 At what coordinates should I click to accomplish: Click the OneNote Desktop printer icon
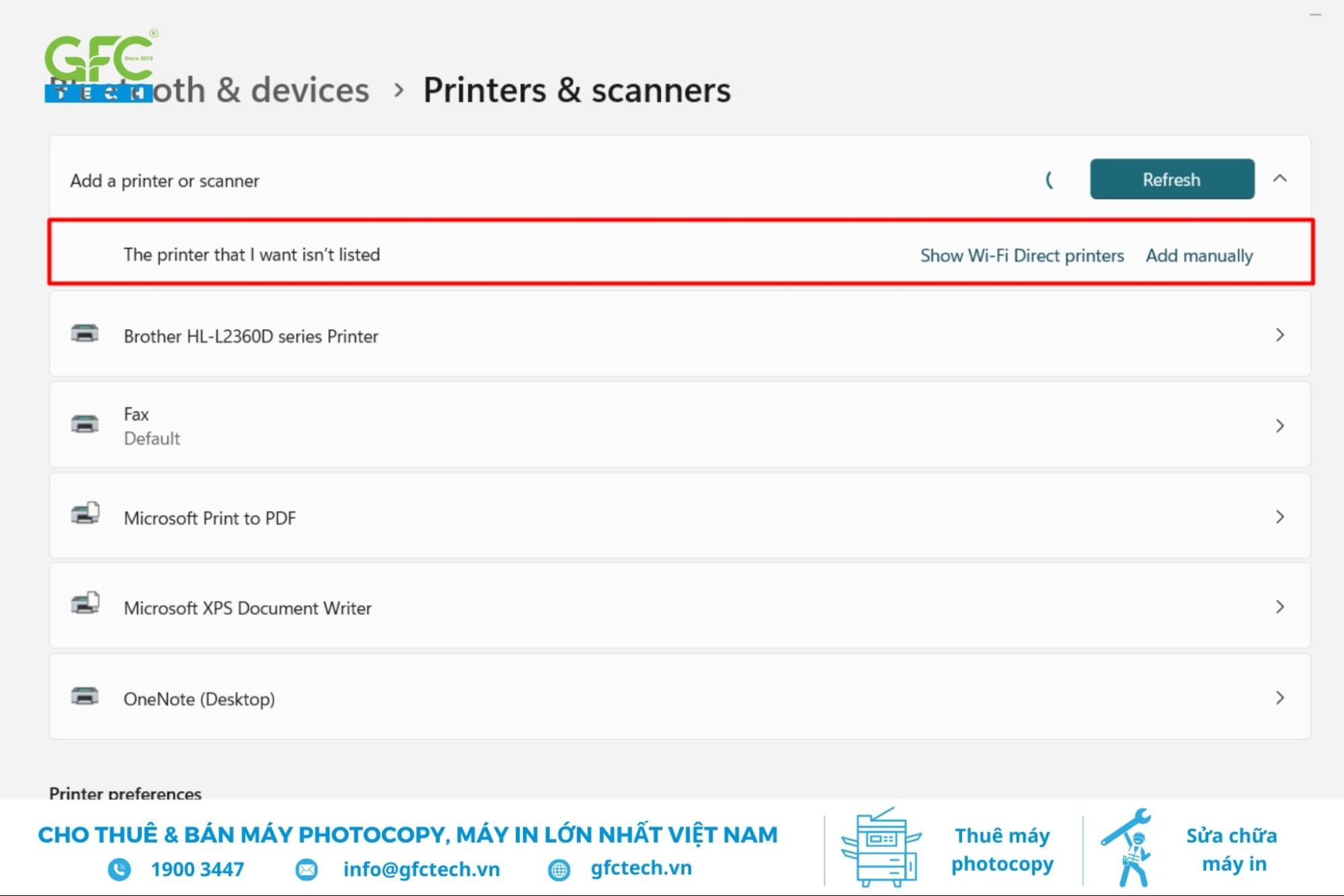pyautogui.click(x=85, y=697)
